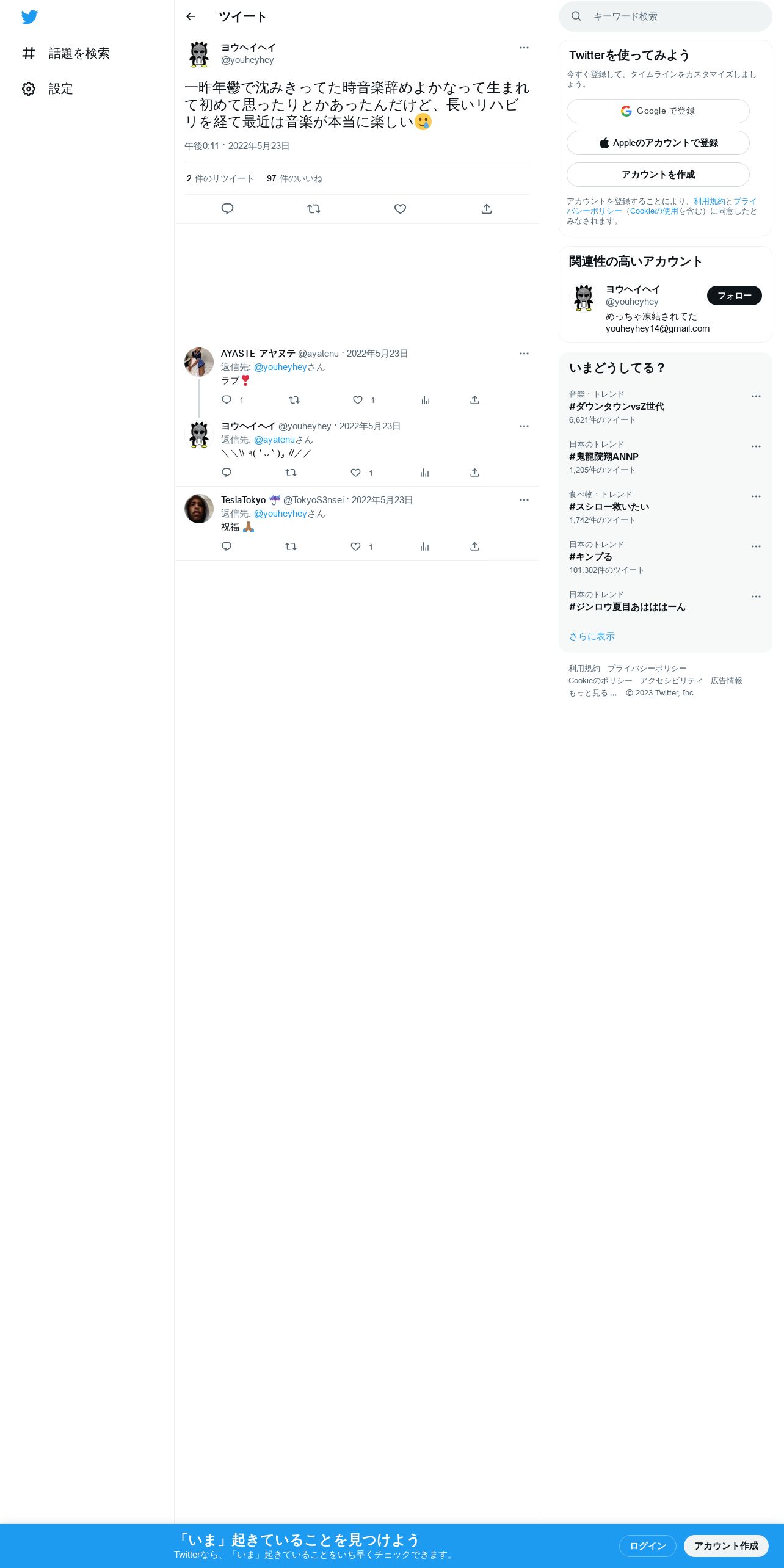Focus the キーワード検索 search field
784x1568 pixels.
click(665, 16)
